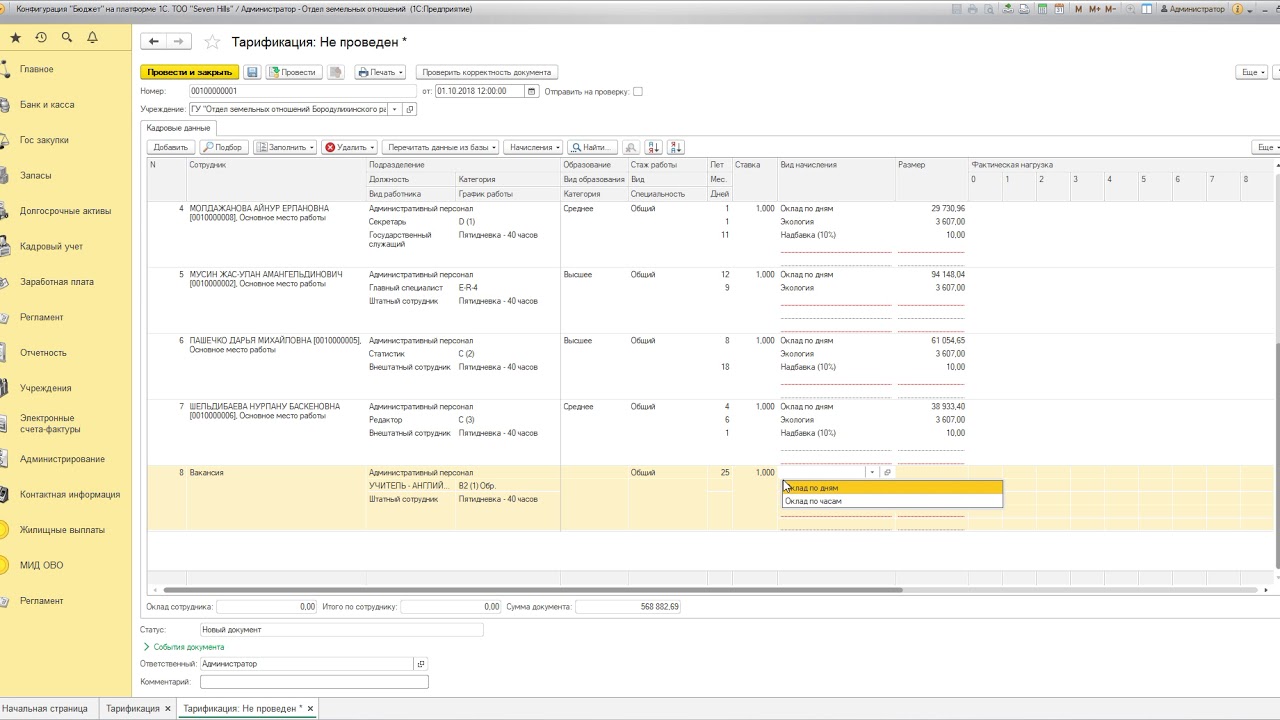The height and width of the screenshot is (720, 1280).
Task: Click the Подбор button
Action: tap(223, 147)
